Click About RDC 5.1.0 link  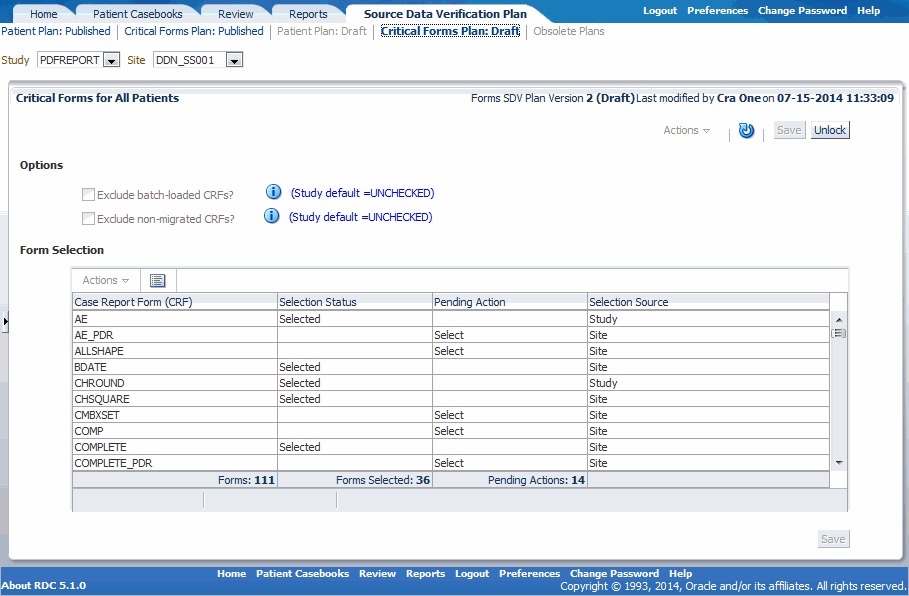pos(43,586)
